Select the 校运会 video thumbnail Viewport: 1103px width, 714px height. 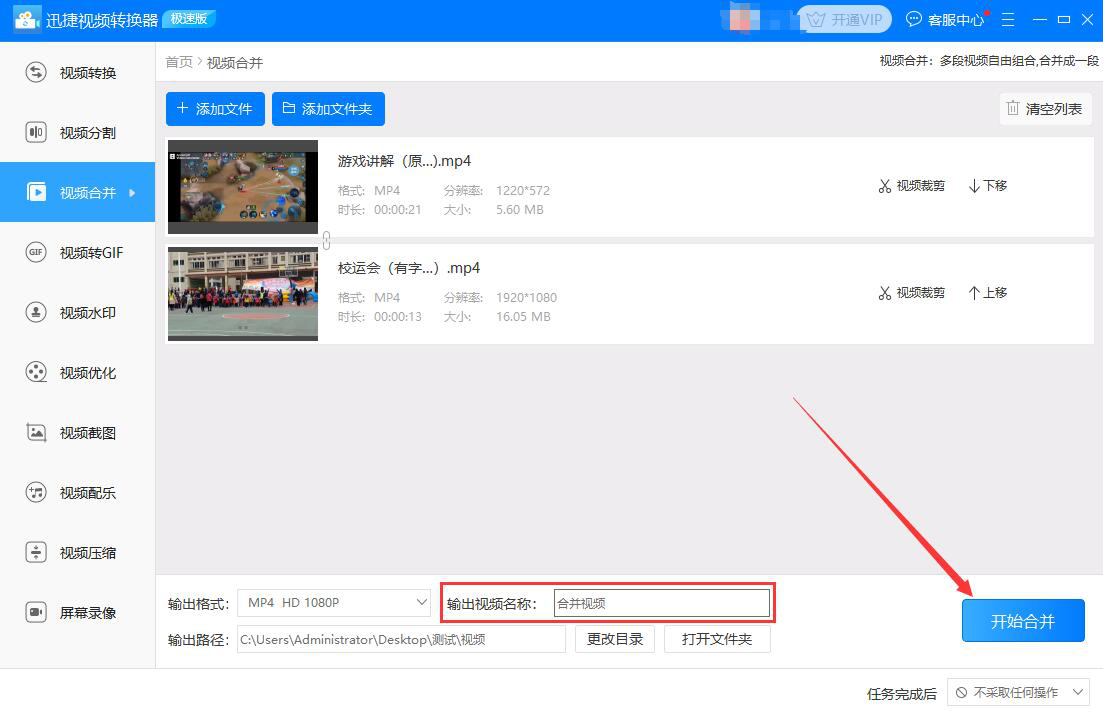pos(243,293)
